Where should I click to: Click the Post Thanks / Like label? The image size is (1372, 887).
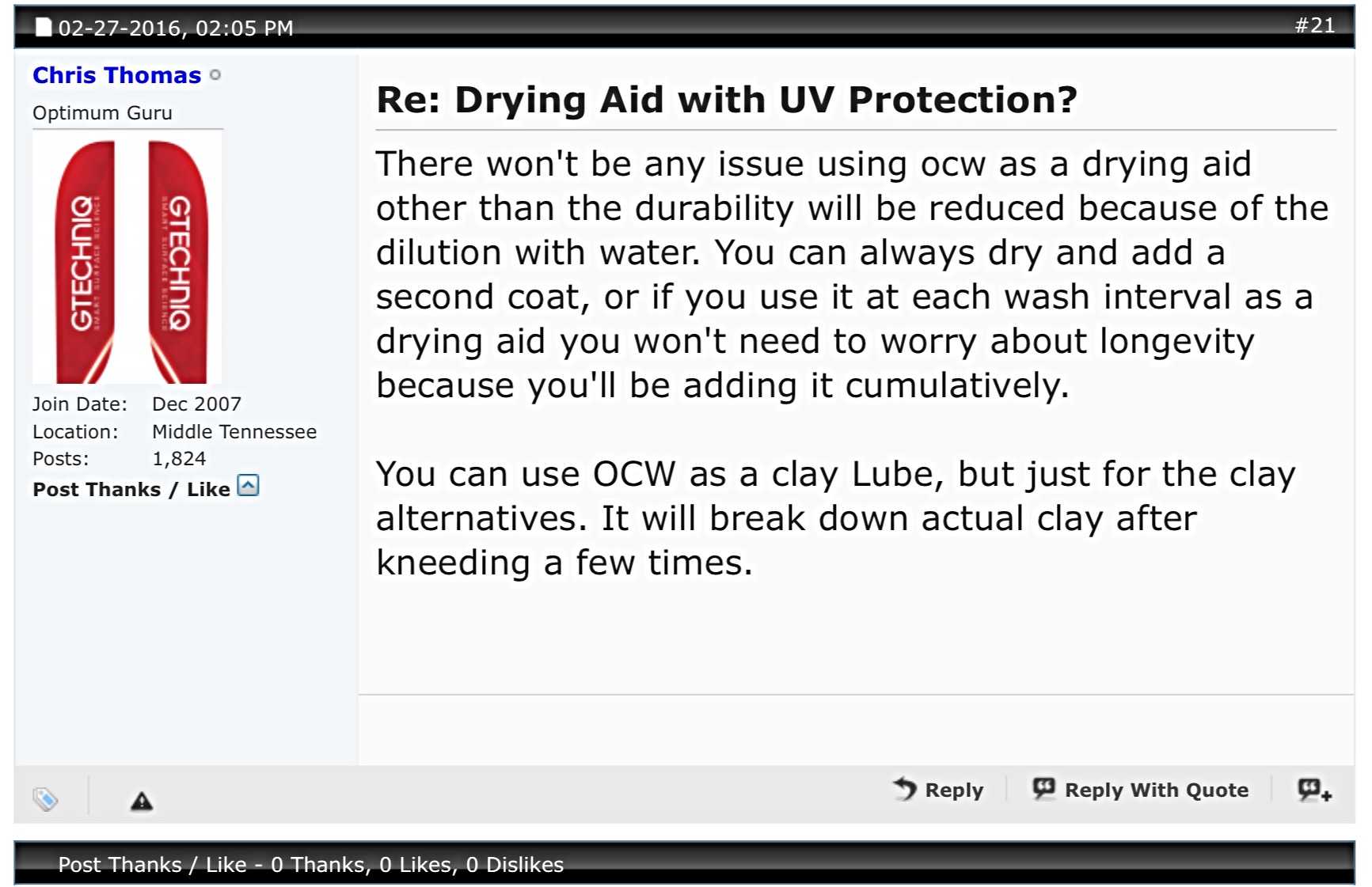[131, 490]
